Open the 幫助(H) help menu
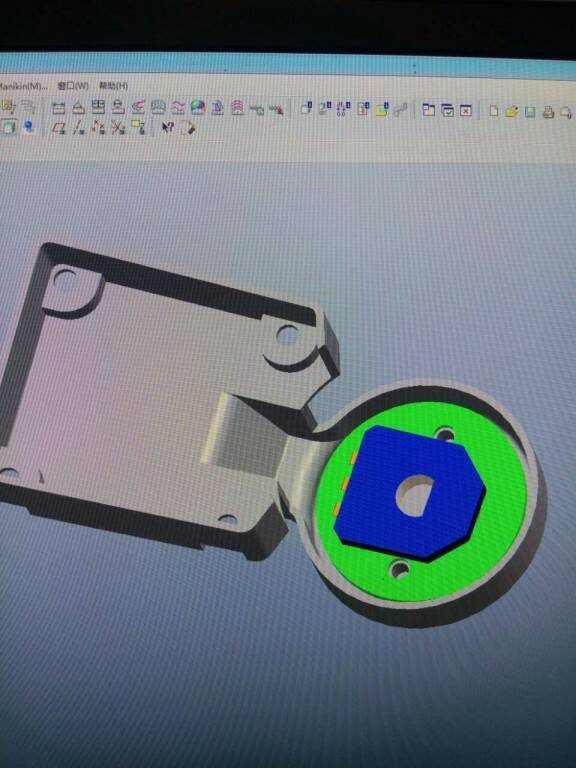576x768 pixels. point(113,86)
